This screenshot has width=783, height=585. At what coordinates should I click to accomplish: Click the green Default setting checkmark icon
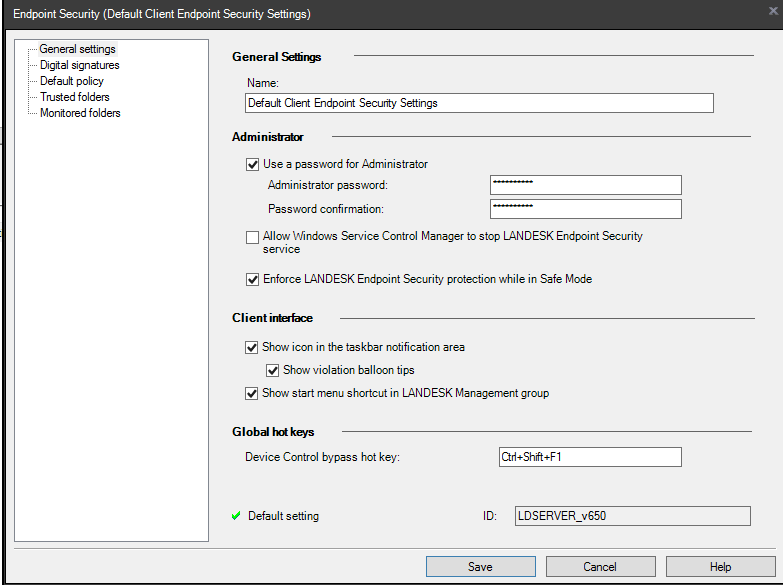pos(236,516)
